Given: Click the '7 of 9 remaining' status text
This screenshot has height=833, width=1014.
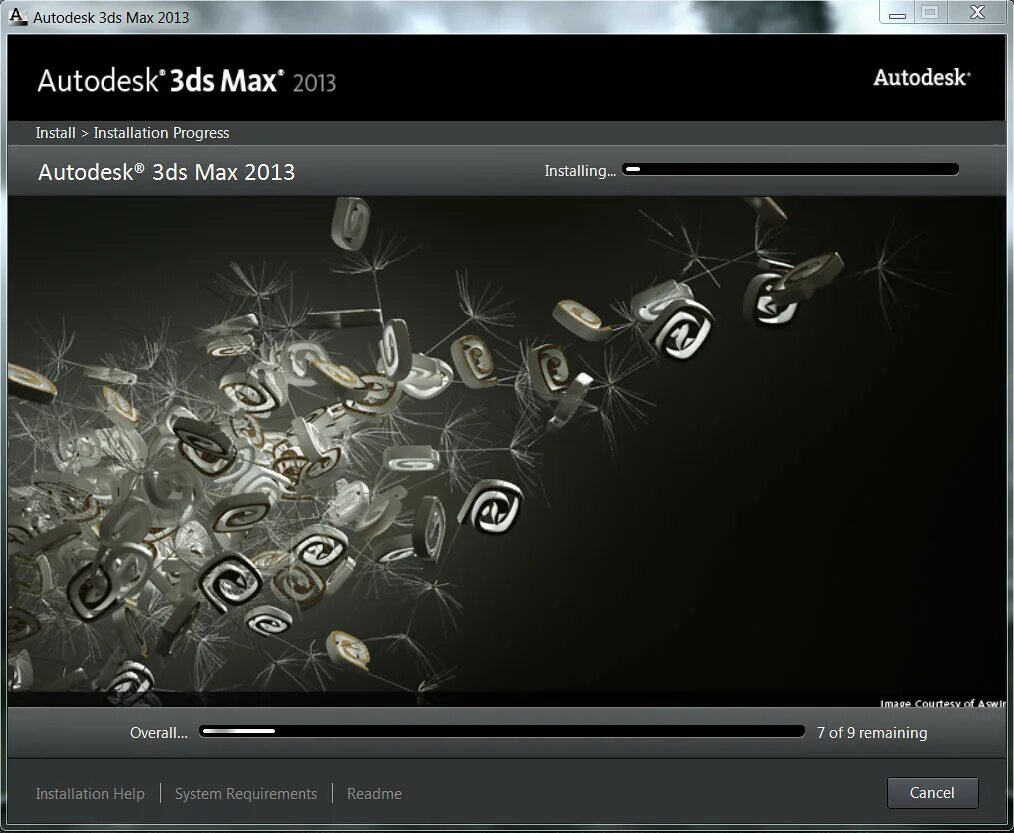Looking at the screenshot, I should click(x=872, y=733).
